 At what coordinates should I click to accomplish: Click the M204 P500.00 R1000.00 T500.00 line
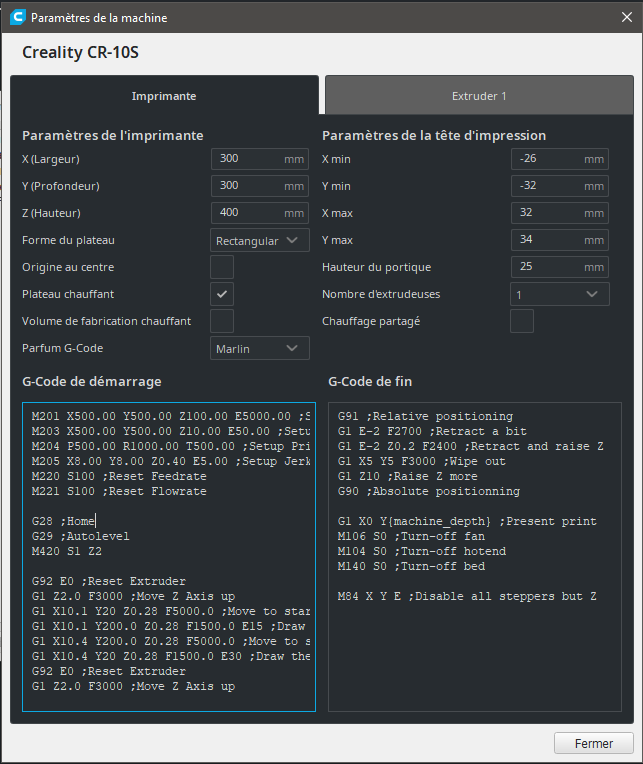[171, 446]
